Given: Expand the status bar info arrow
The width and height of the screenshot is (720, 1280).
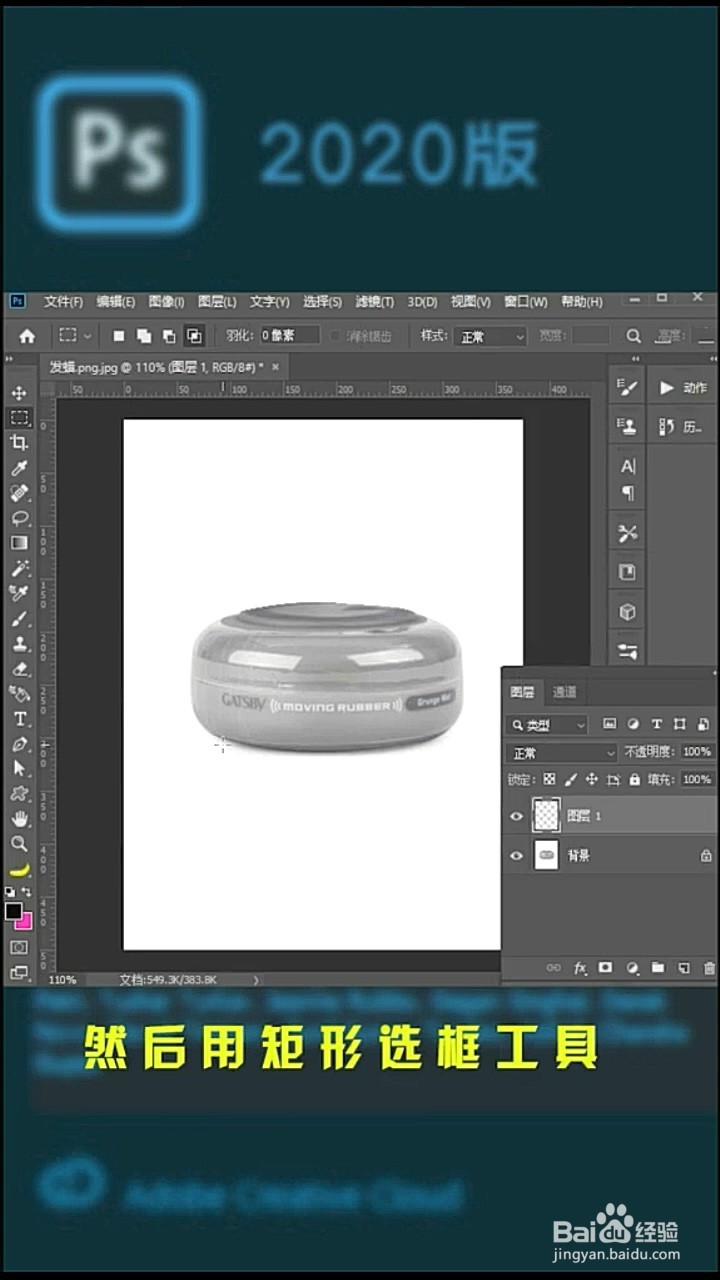Looking at the screenshot, I should (x=257, y=980).
